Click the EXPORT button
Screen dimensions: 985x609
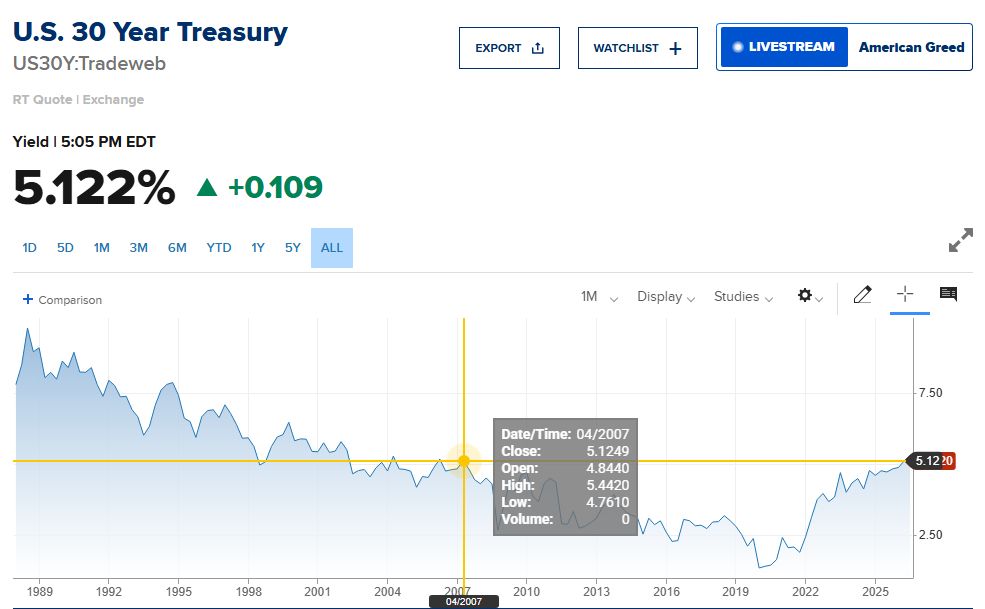tap(509, 48)
